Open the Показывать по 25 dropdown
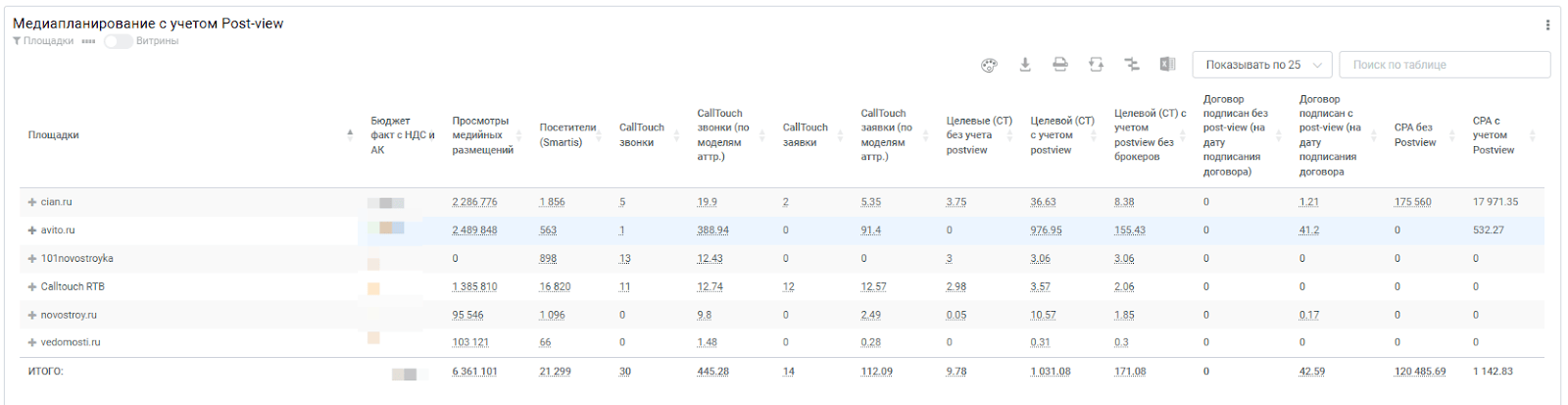This screenshot has width=1568, height=405. (1262, 65)
